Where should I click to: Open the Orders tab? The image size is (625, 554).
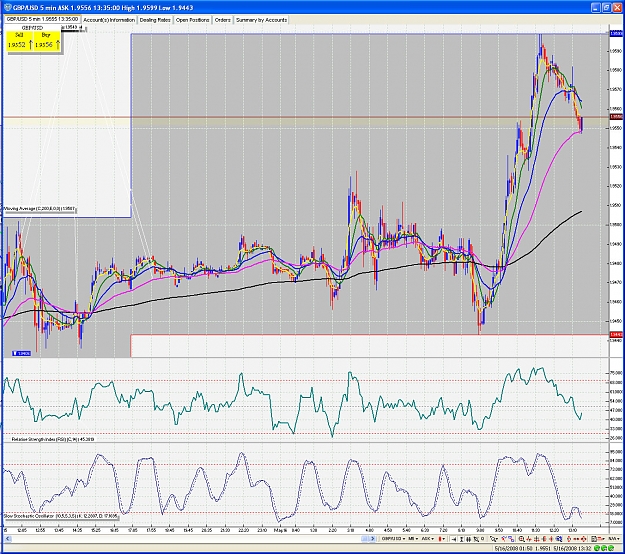222,20
